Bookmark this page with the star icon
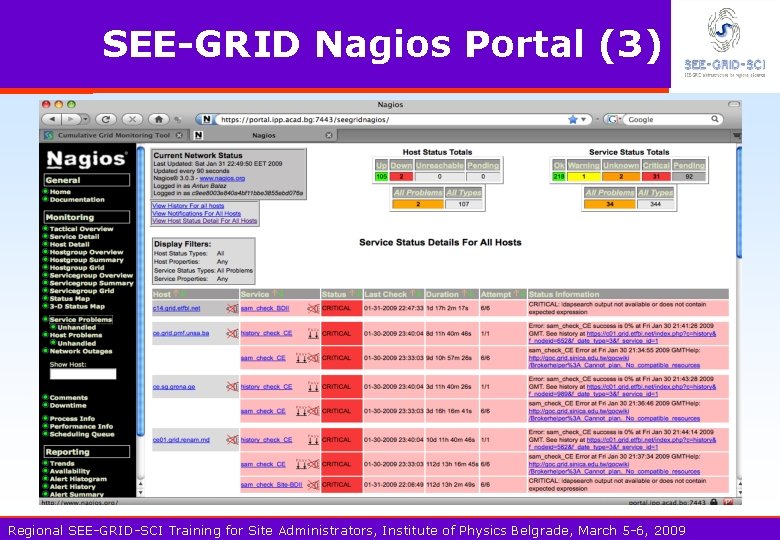The image size is (780, 540). [573, 119]
